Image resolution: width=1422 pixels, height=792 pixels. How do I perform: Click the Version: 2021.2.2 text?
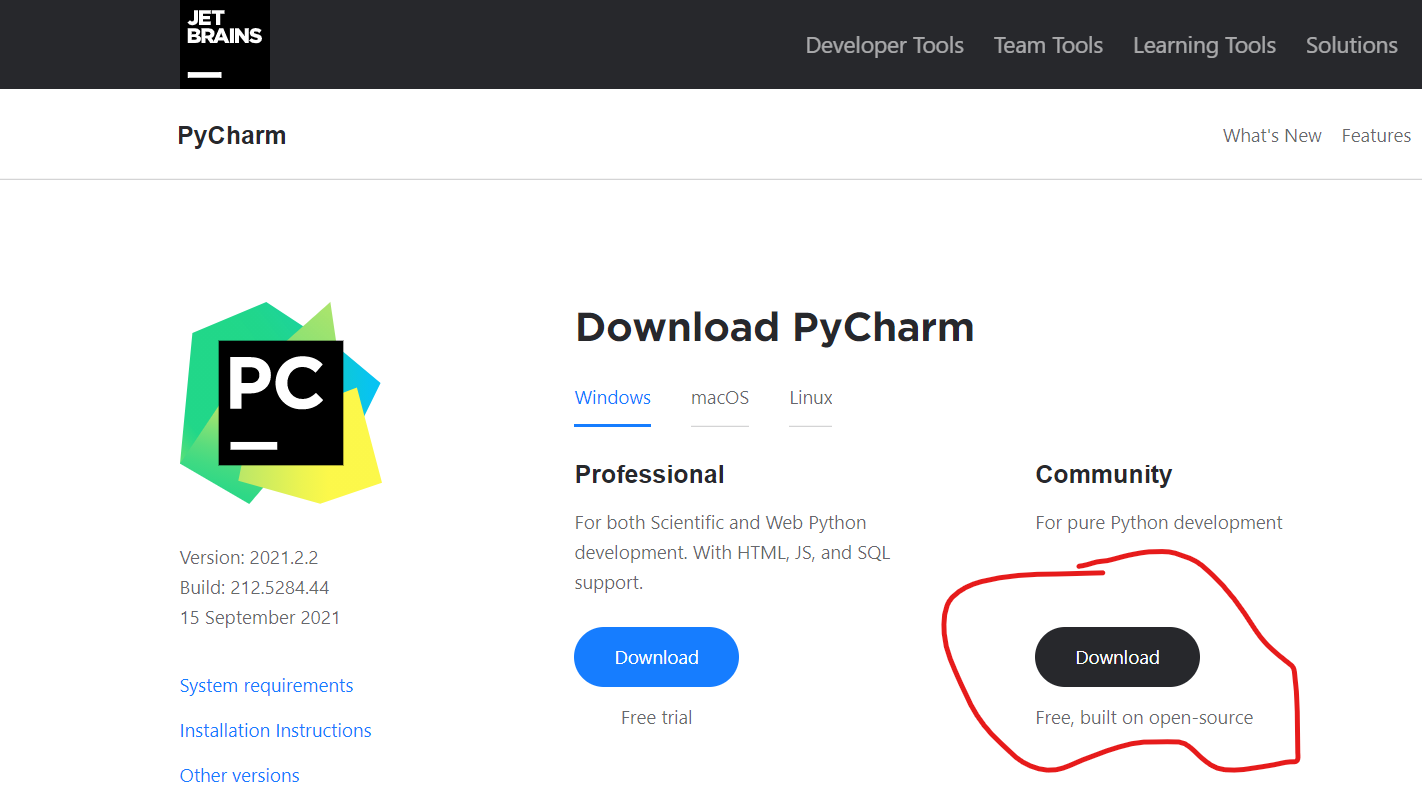pyautogui.click(x=249, y=558)
